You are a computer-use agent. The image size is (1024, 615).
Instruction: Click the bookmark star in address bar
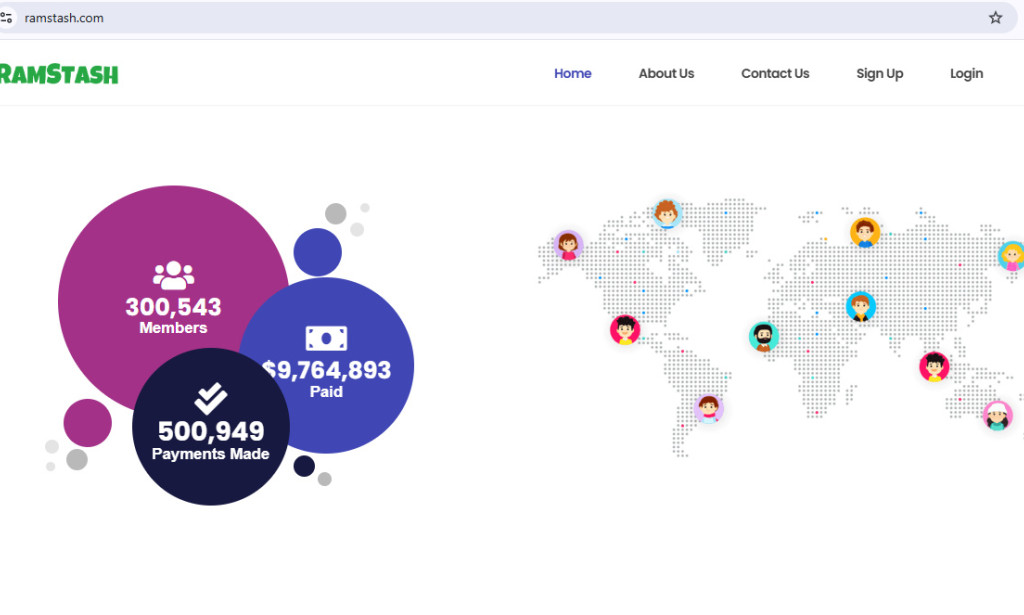tap(995, 18)
